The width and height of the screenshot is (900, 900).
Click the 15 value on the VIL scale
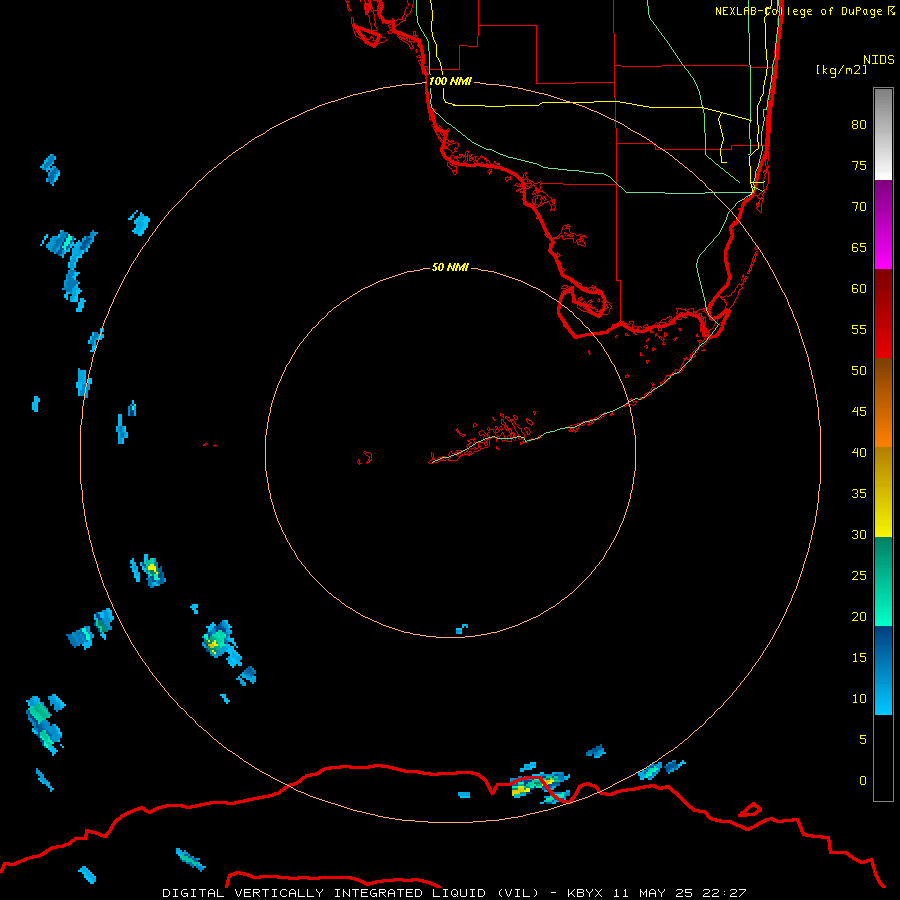pos(859,657)
